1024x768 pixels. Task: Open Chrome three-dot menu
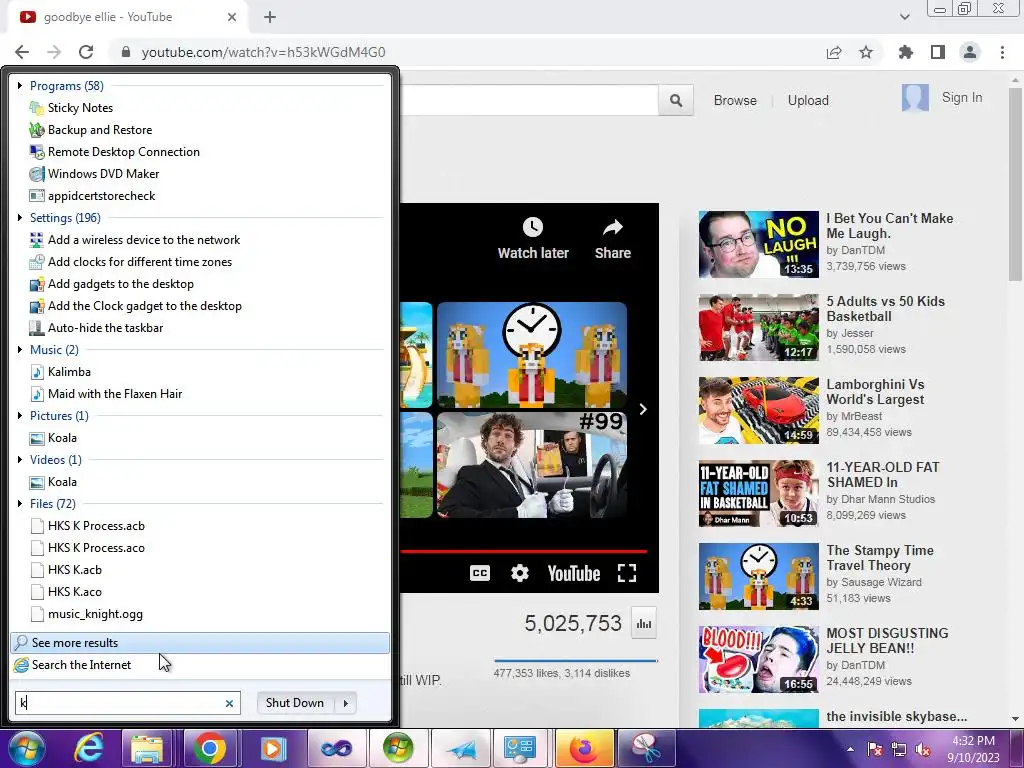1002,52
